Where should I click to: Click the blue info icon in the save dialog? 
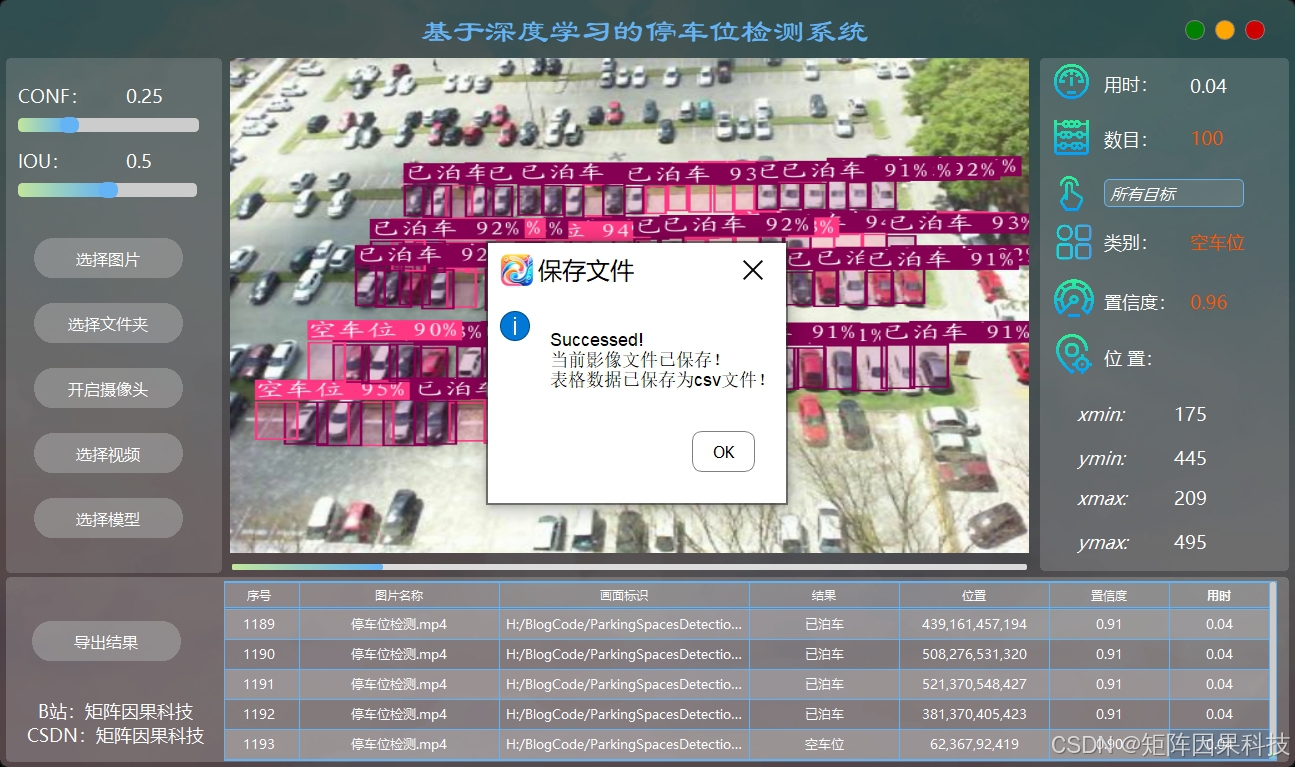514,325
